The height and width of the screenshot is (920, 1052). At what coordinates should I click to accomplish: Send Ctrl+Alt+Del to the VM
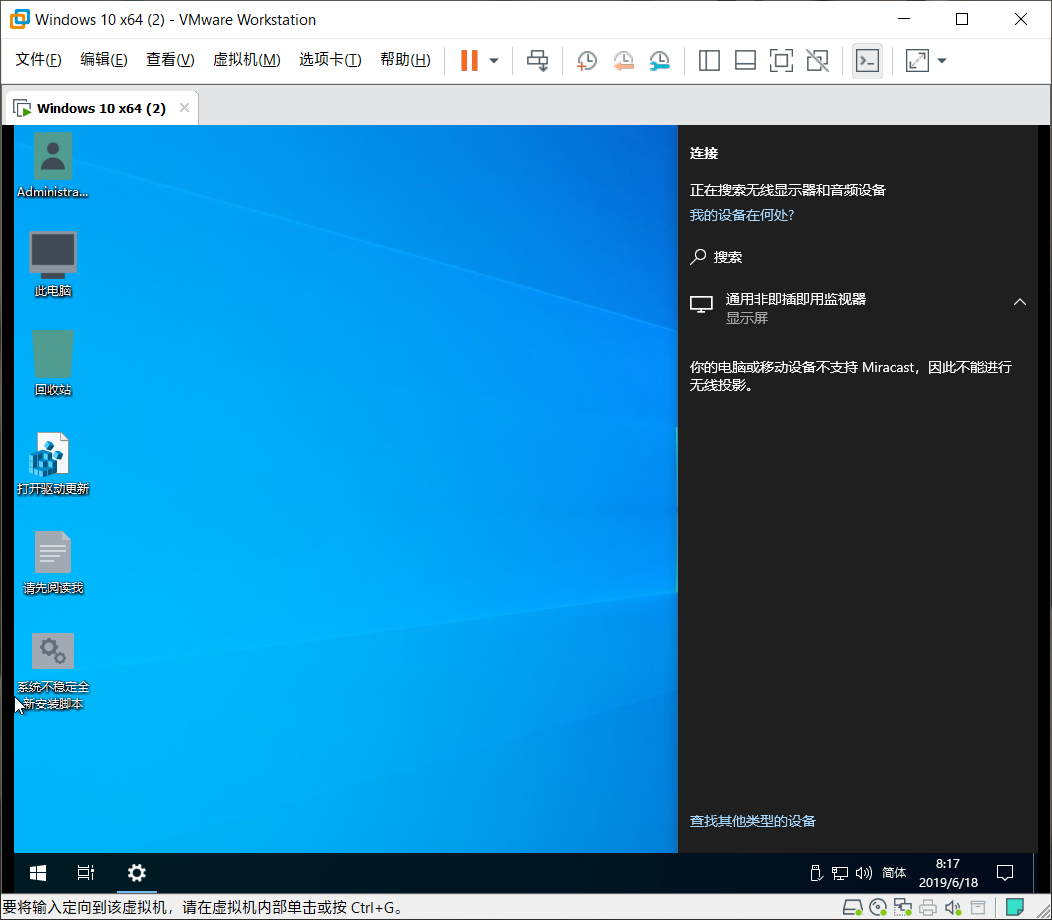537,60
